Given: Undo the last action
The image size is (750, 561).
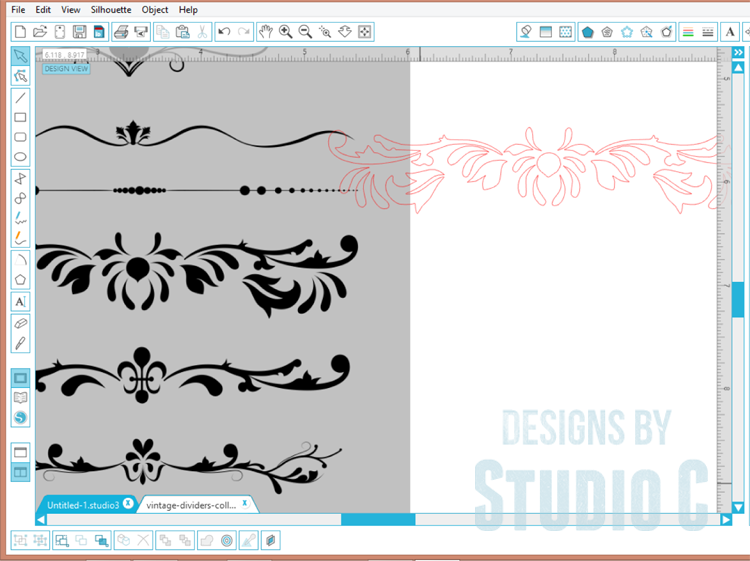Looking at the screenshot, I should click(x=224, y=32).
